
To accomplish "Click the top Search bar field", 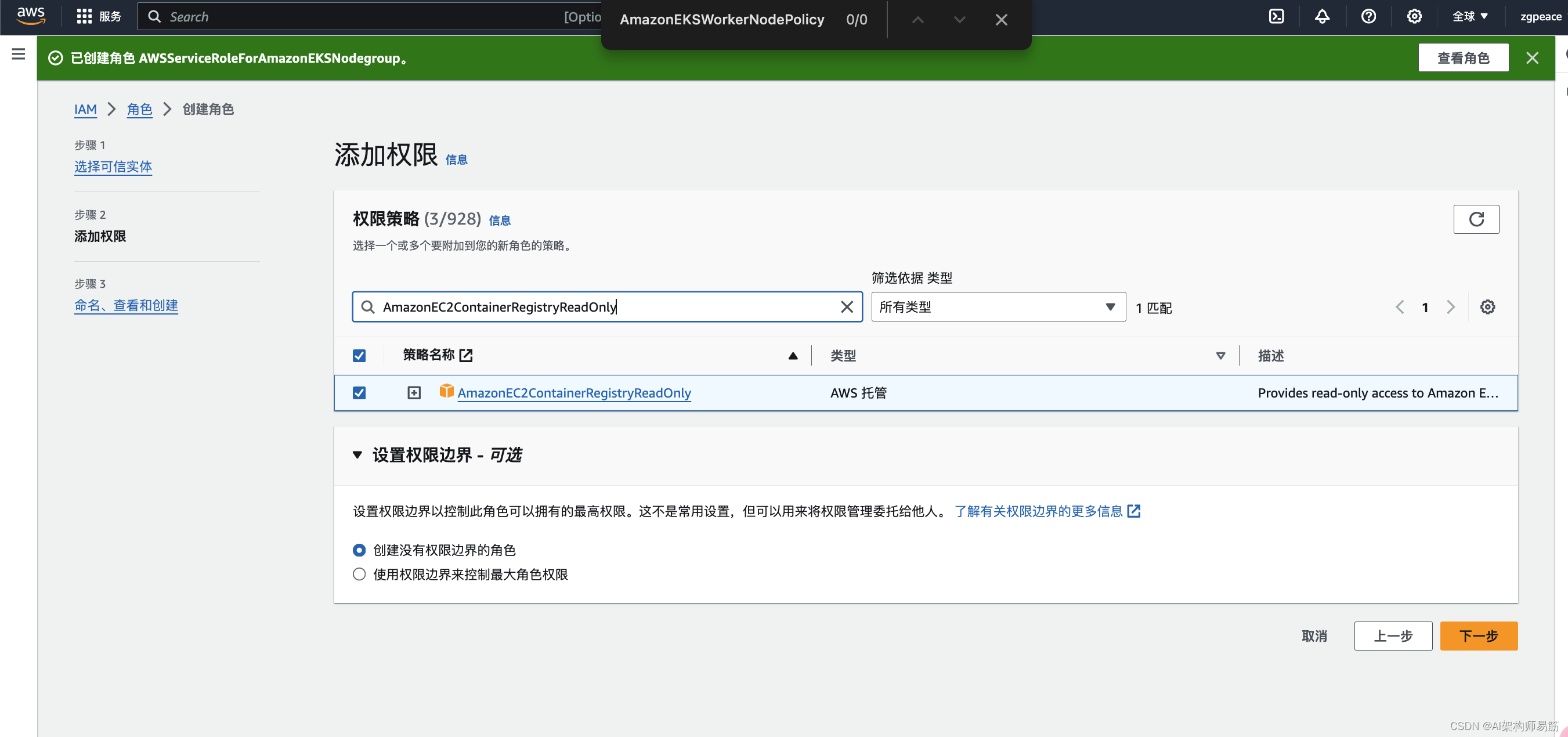I will (370, 16).
